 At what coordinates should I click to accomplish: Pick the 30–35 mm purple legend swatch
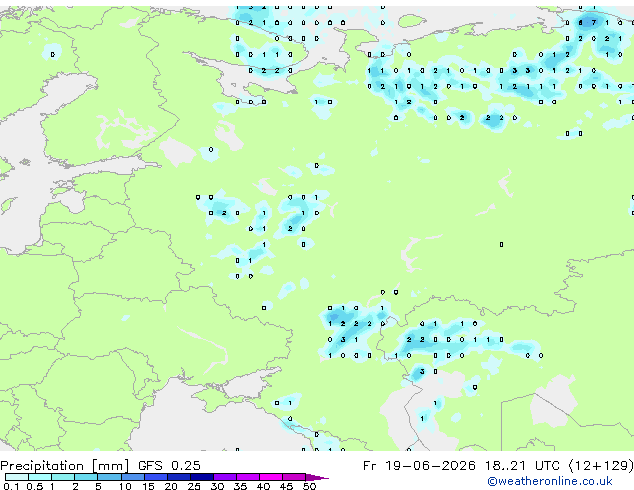point(224,477)
